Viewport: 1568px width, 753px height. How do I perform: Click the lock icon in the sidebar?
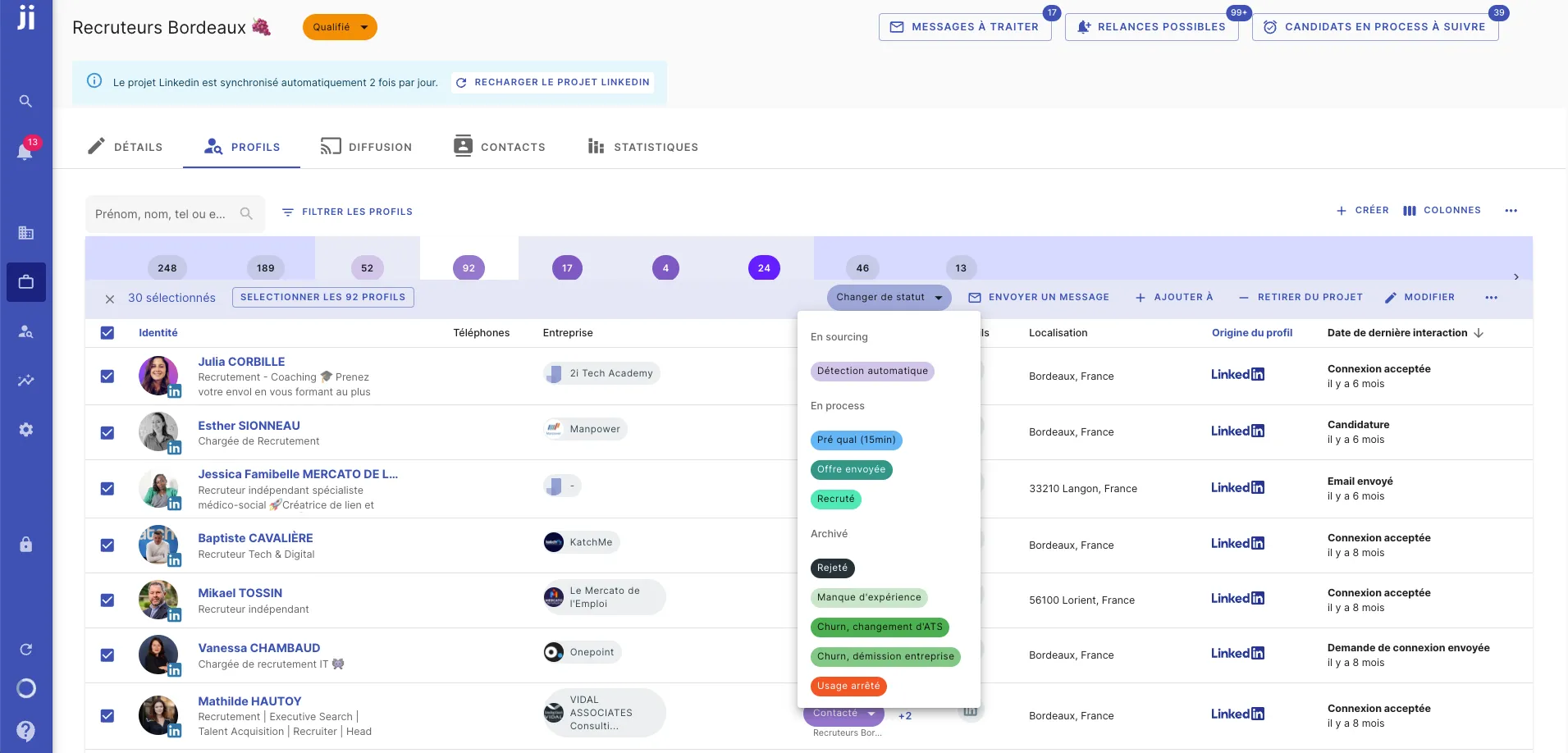(25, 544)
